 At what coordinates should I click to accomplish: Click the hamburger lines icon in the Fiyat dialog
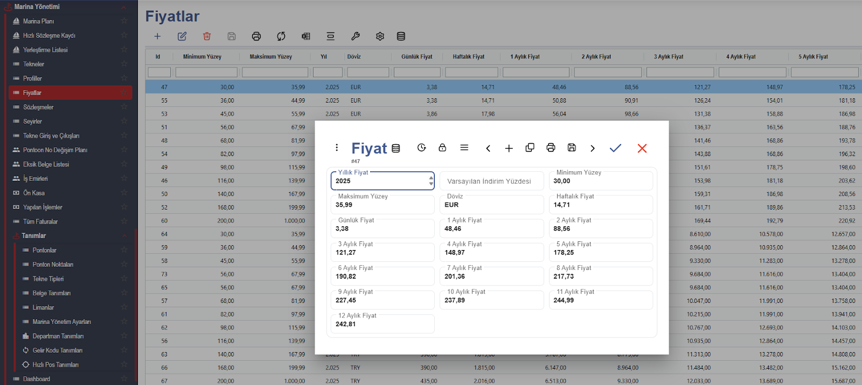tap(464, 147)
